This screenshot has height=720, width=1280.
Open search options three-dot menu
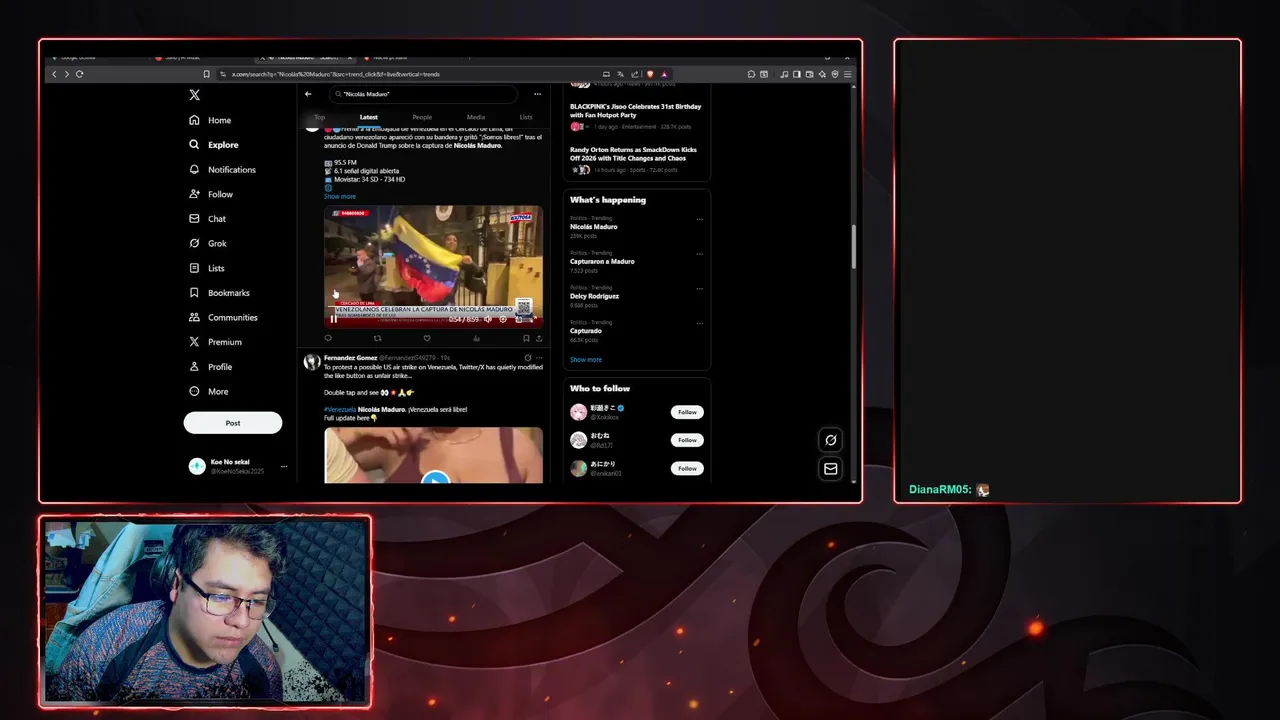tap(537, 94)
